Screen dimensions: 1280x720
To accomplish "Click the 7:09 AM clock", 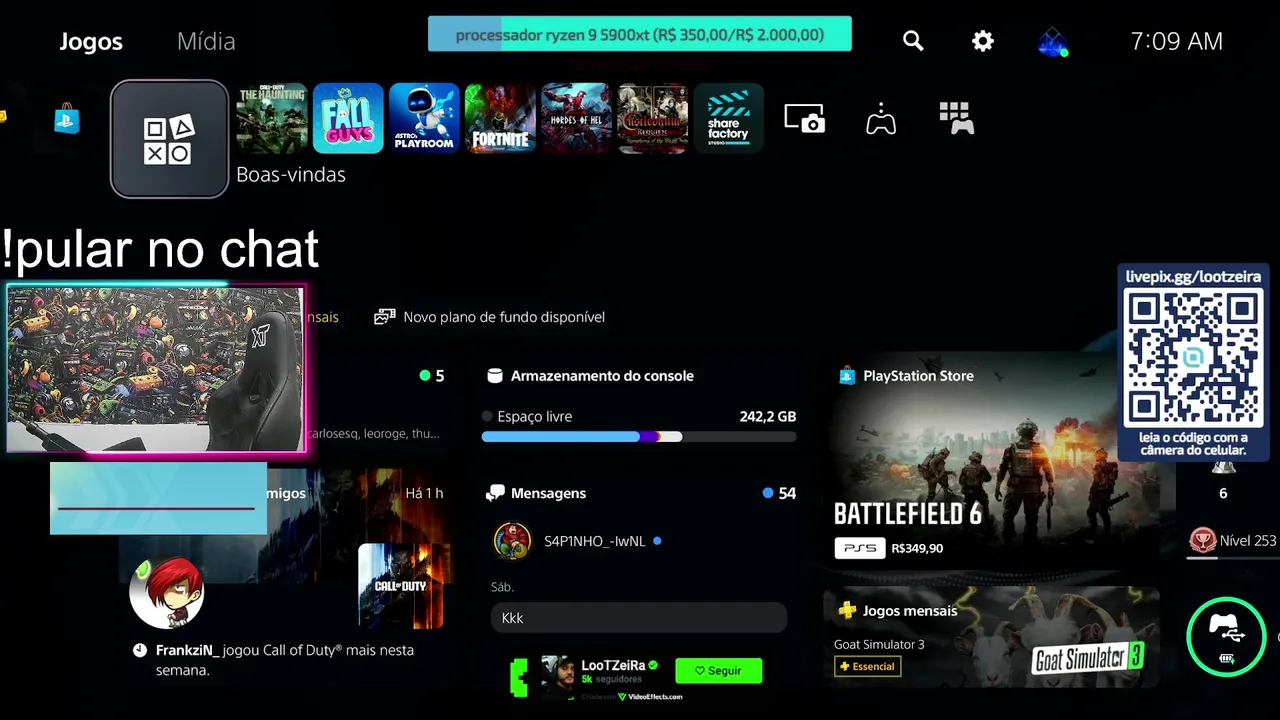I will click(1176, 41).
